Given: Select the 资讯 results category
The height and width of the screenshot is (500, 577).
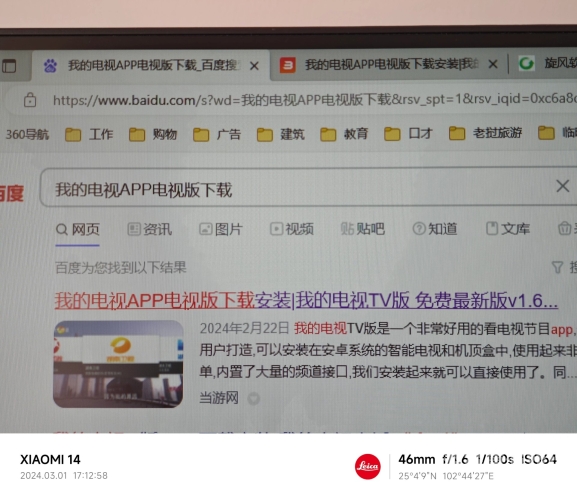Looking at the screenshot, I should (149, 229).
